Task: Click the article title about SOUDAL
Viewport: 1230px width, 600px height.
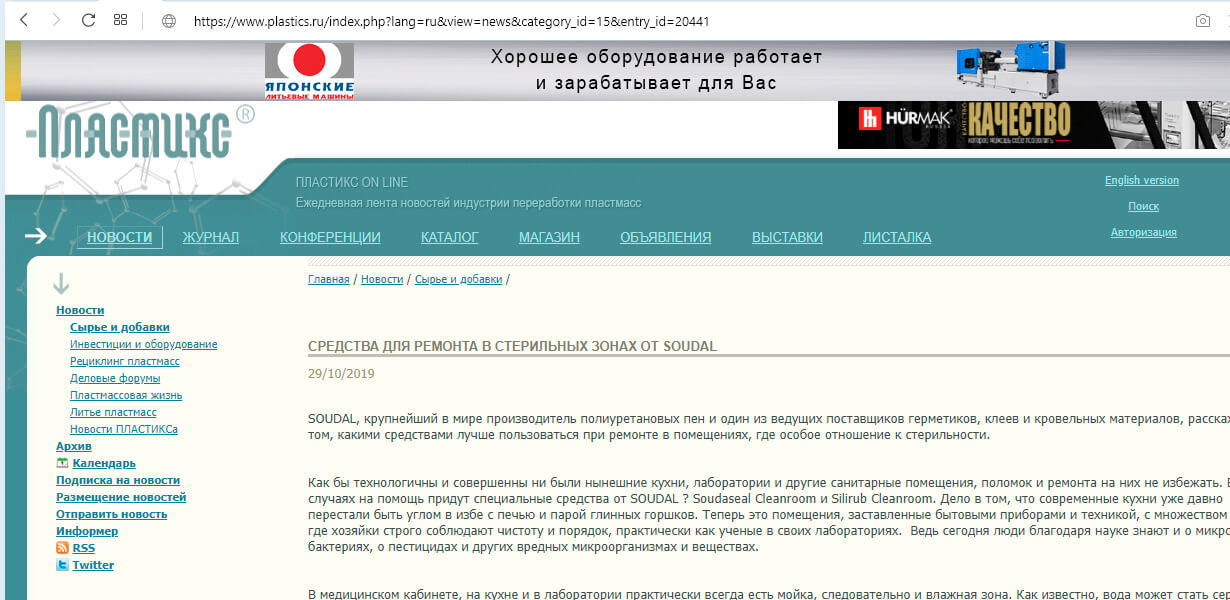Action: click(x=512, y=347)
